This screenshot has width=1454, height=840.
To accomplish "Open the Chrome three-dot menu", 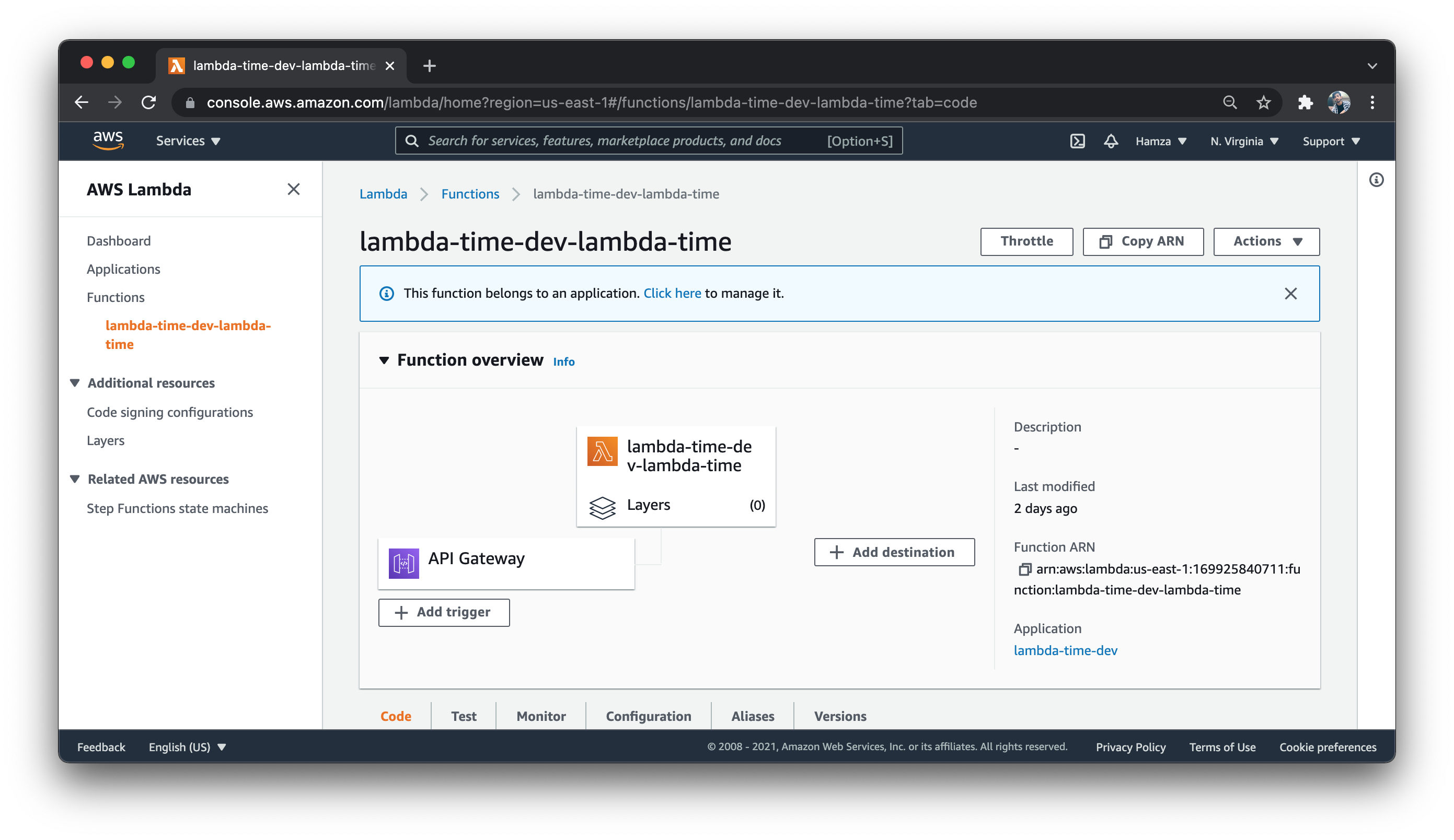I will click(1372, 102).
